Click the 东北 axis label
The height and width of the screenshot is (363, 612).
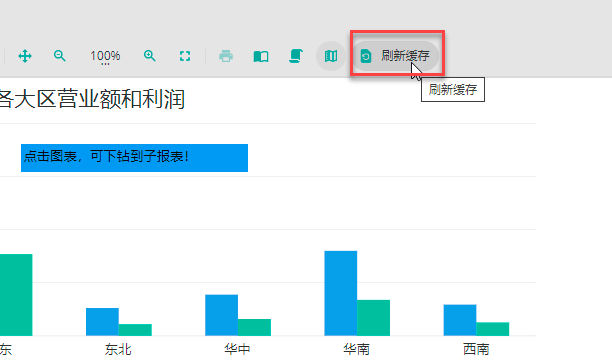[x=118, y=349]
